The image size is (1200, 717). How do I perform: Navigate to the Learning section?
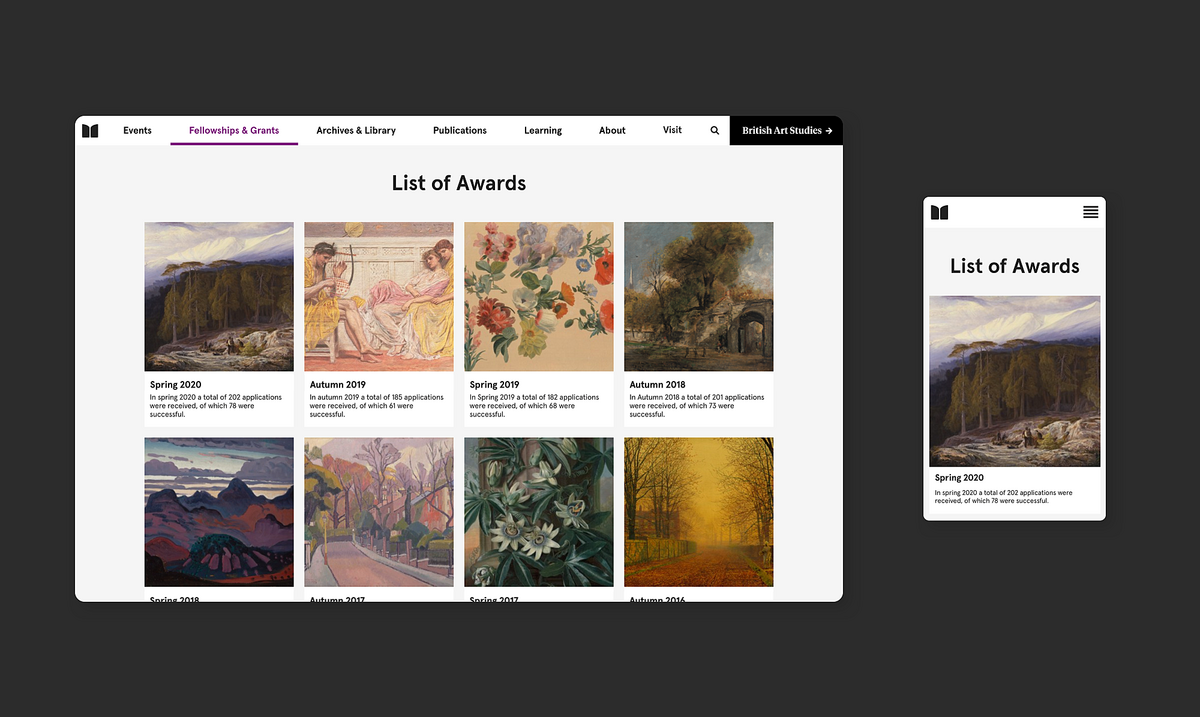click(543, 131)
